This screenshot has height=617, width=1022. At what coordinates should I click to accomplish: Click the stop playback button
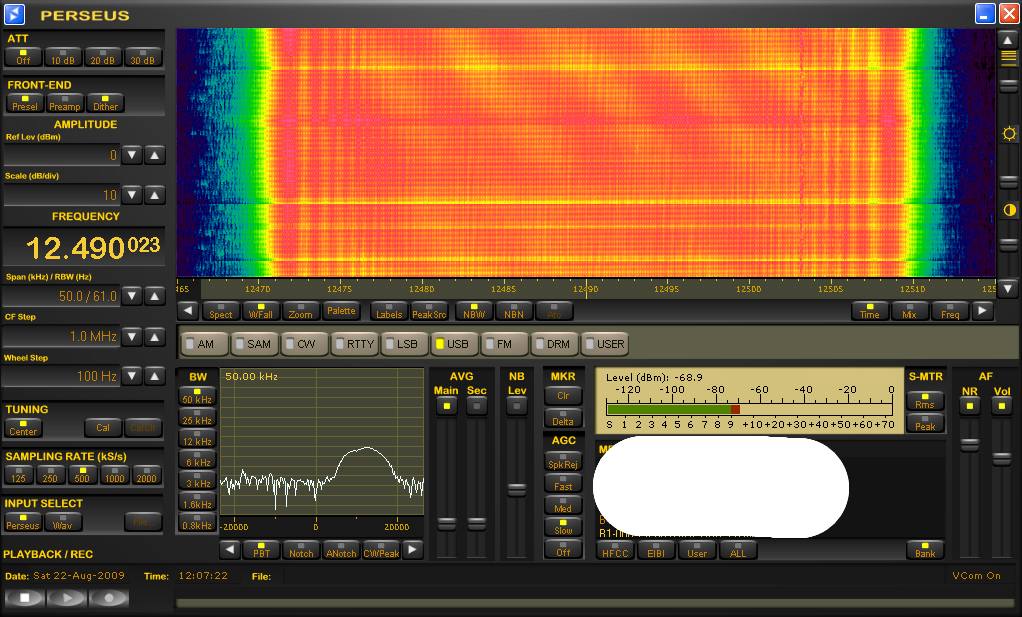click(x=25, y=597)
